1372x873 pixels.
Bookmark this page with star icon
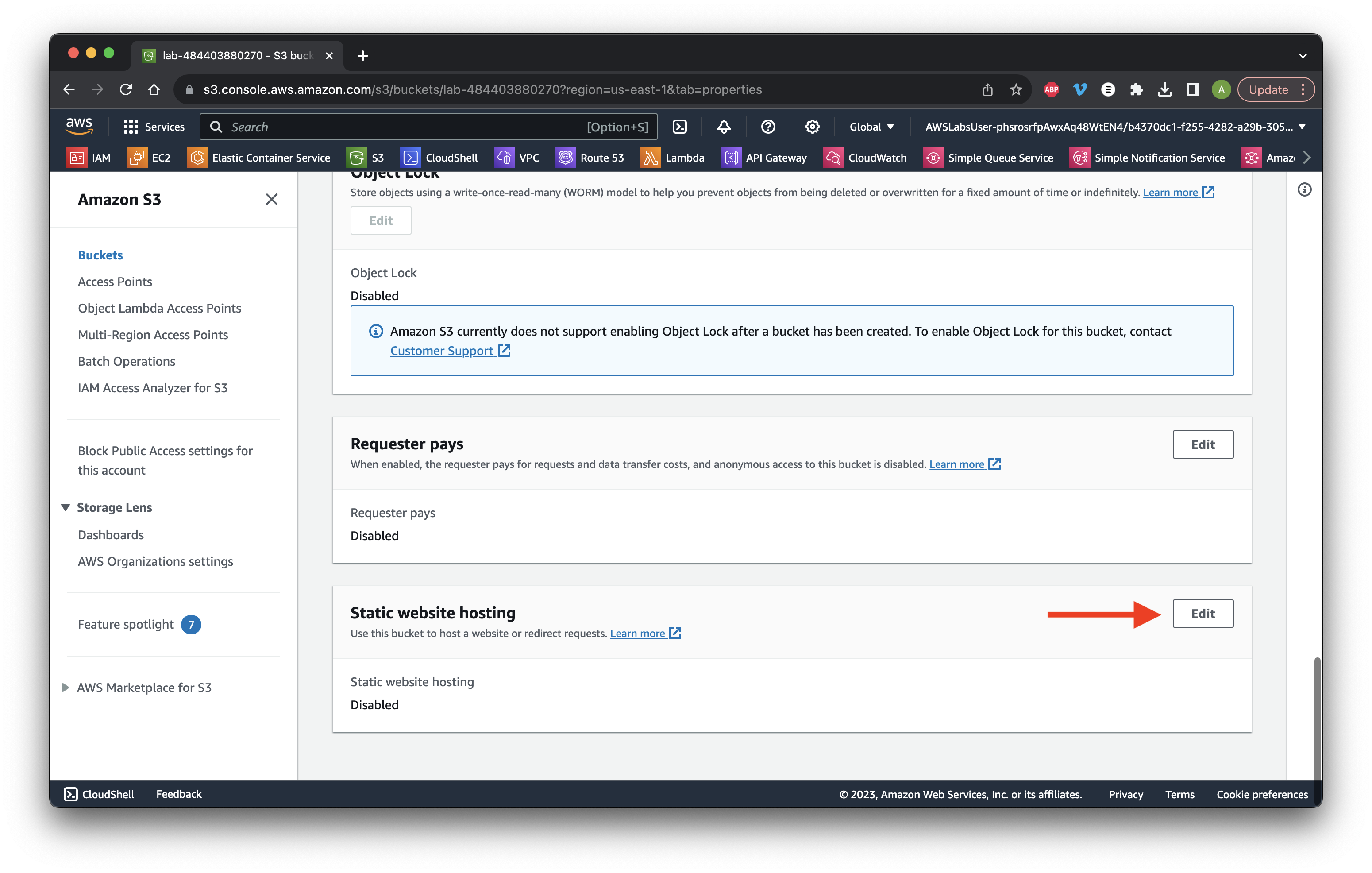click(1016, 89)
